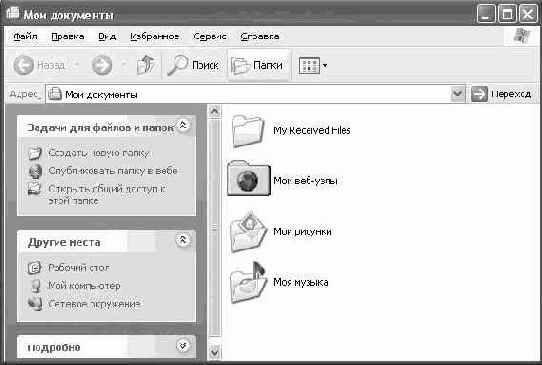Screen dimensions: 542x365
Task: Close the Мои документы window
Action: (x=528, y=14)
